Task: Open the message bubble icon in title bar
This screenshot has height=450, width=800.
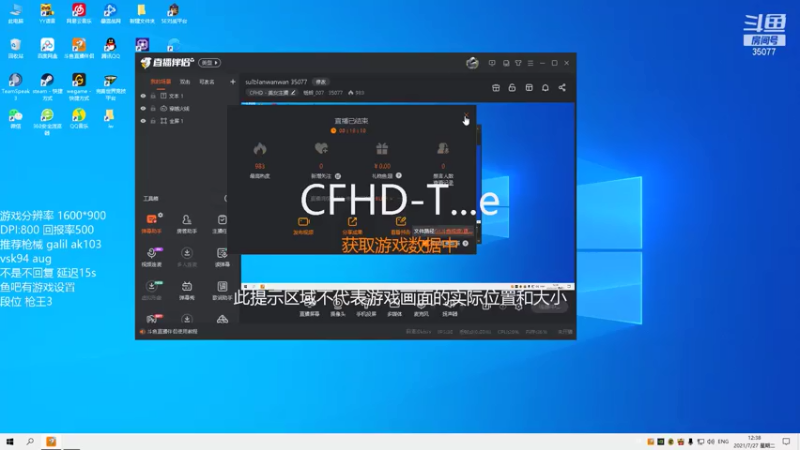Action: coord(492,63)
